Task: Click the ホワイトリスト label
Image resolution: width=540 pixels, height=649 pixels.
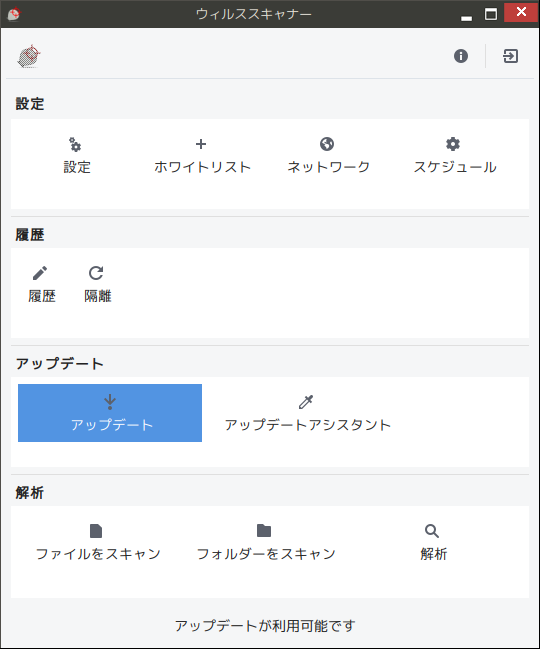Action: click(x=203, y=167)
